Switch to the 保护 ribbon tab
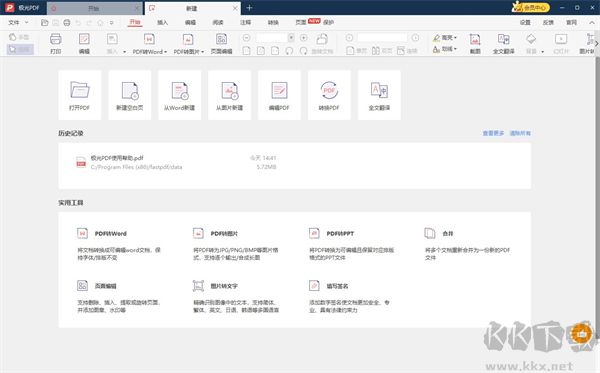 (x=328, y=23)
